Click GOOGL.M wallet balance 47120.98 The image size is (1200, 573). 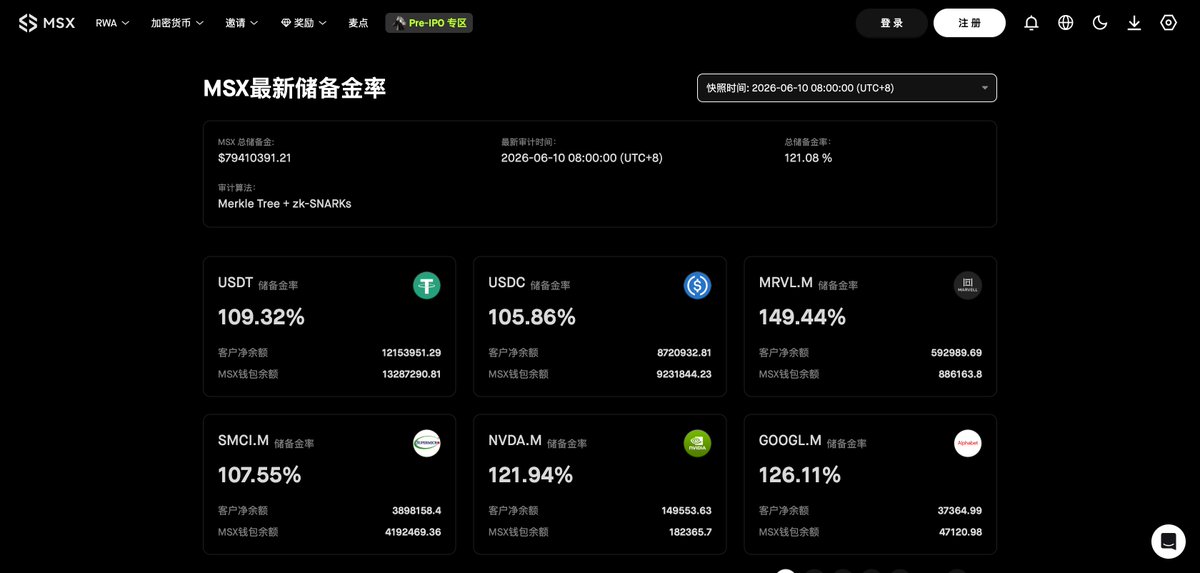pyautogui.click(x=959, y=532)
